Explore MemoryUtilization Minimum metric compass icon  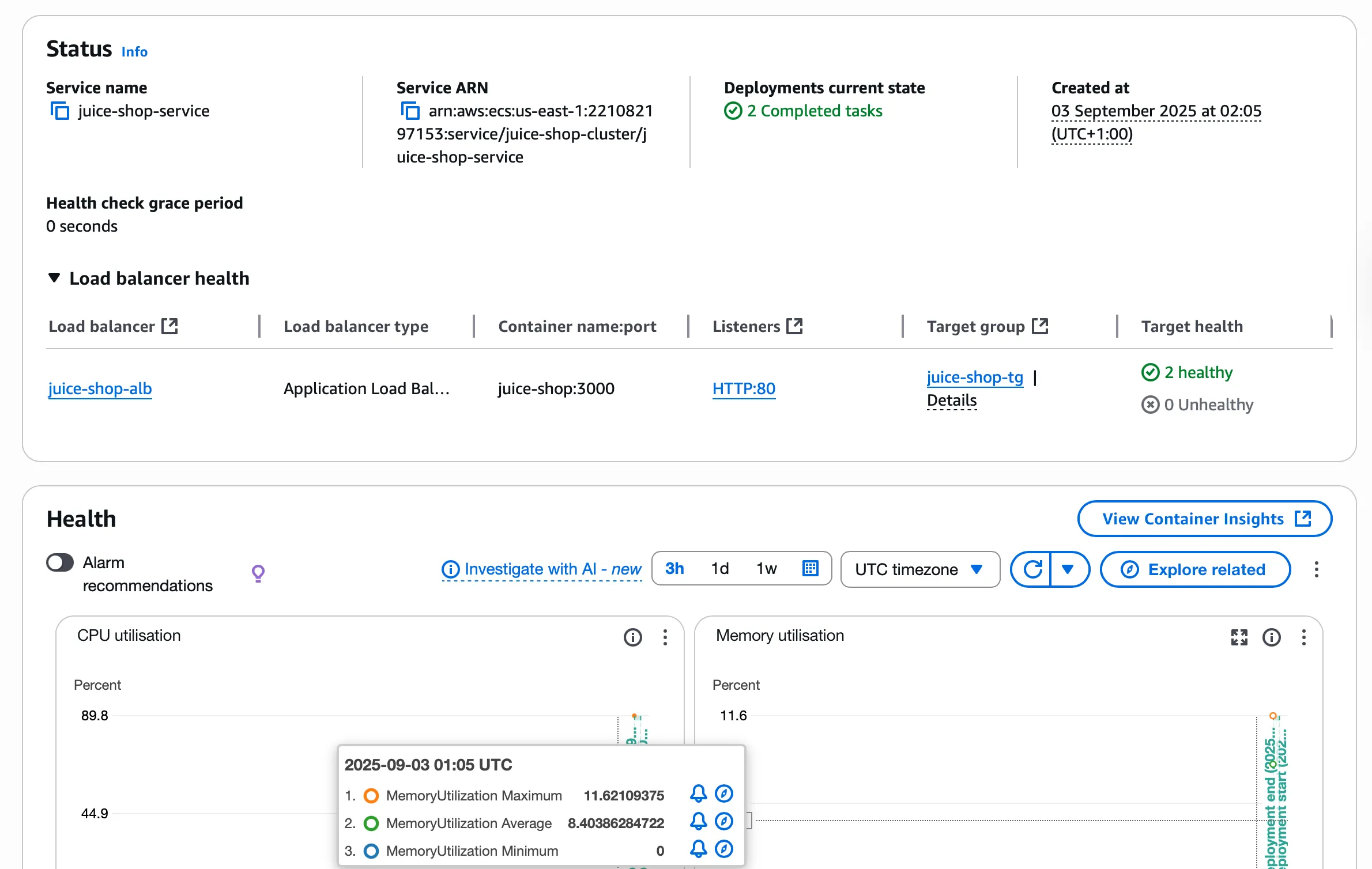(724, 849)
